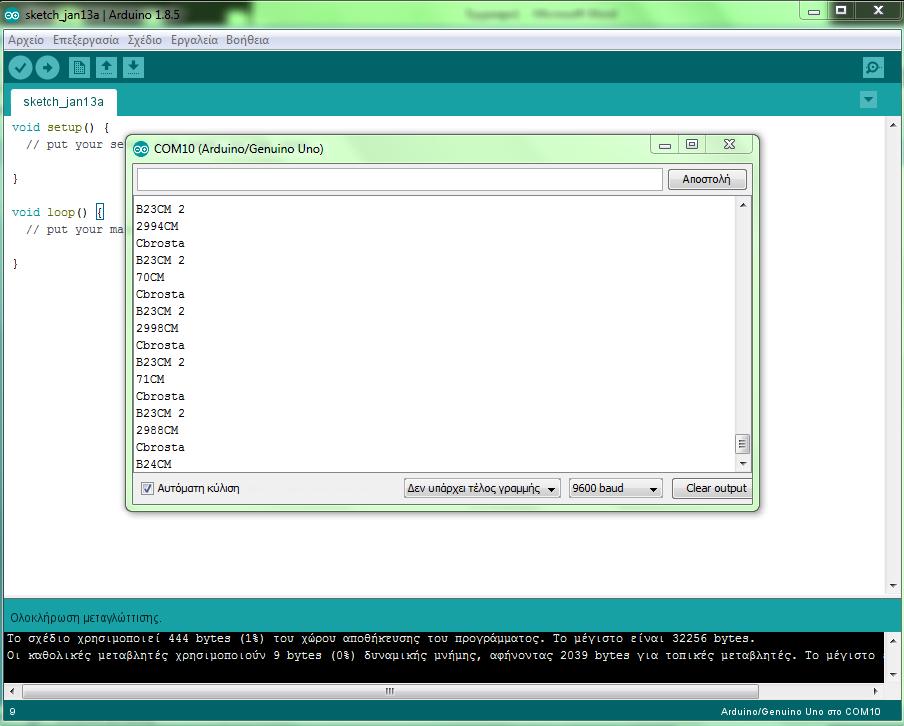Select the sketch_jan13a tab
Viewport: 904px width, 726px height.
[x=63, y=102]
